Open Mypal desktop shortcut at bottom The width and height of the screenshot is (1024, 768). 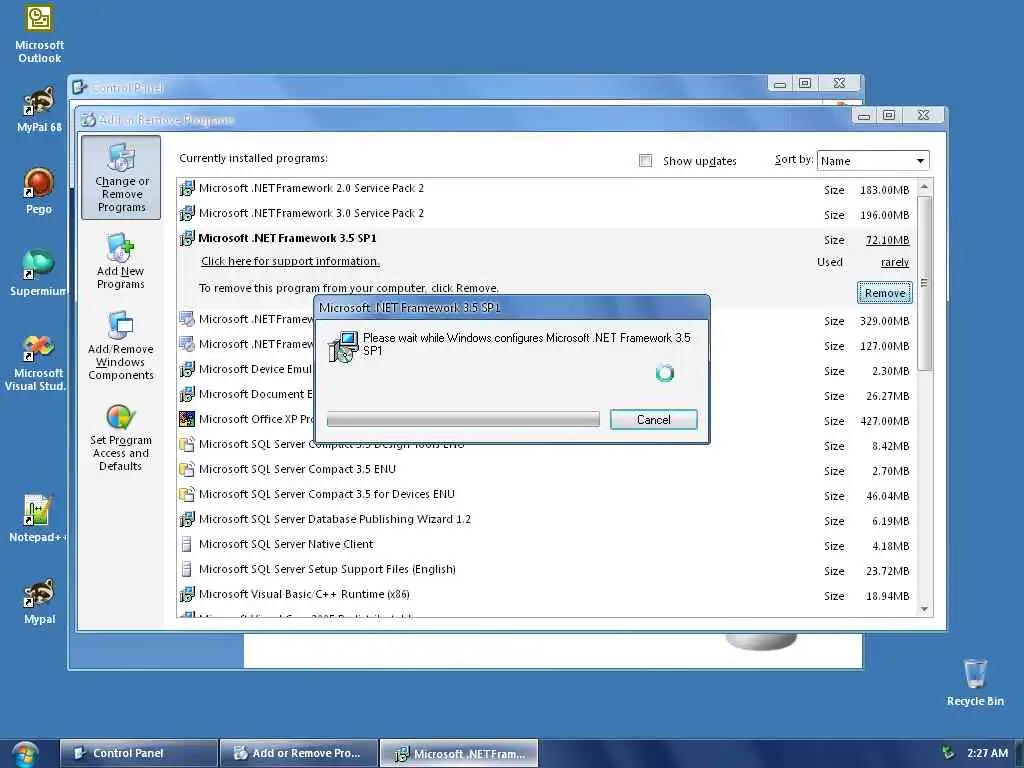(39, 601)
